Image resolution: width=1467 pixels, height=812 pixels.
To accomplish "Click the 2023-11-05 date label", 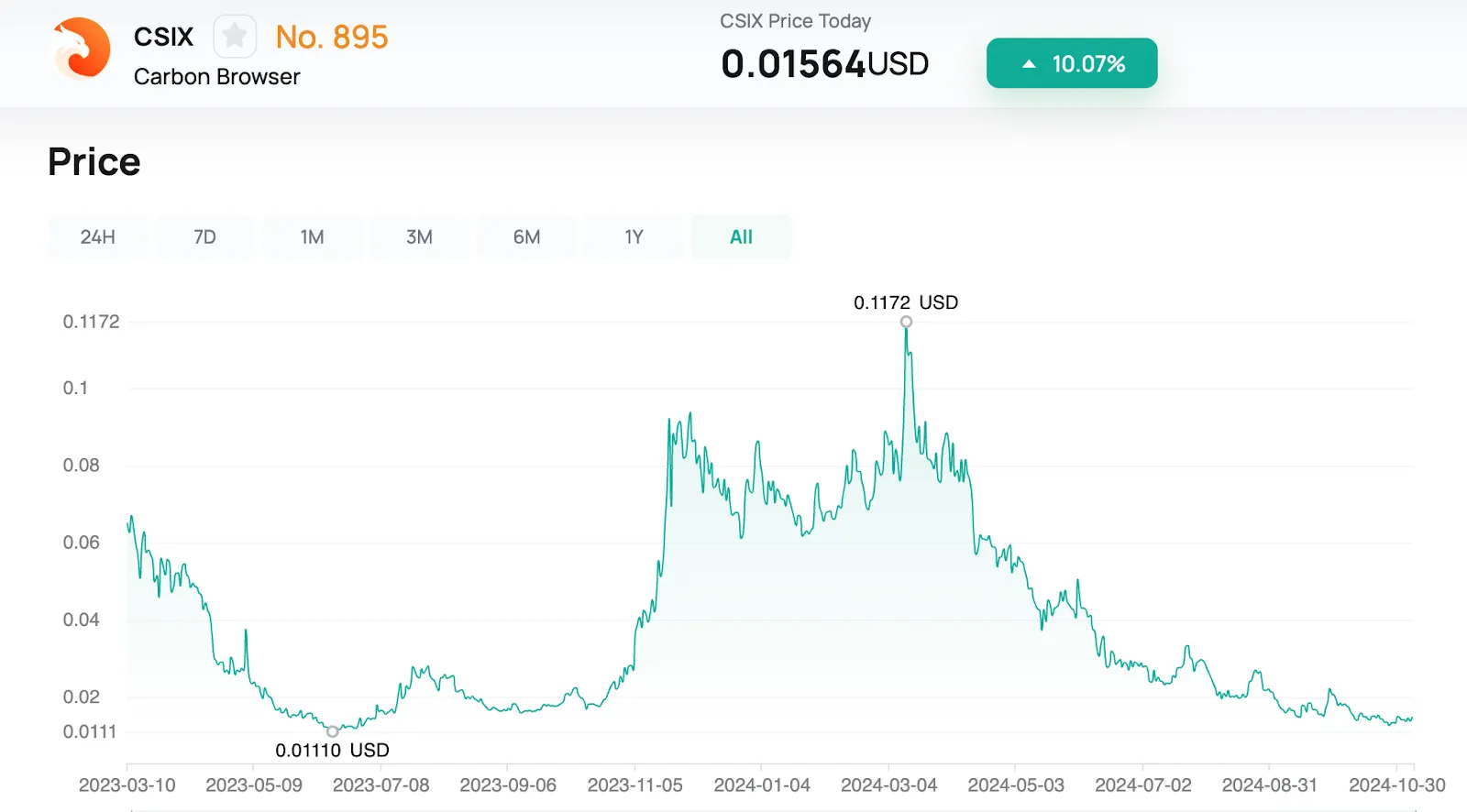I will (x=634, y=785).
